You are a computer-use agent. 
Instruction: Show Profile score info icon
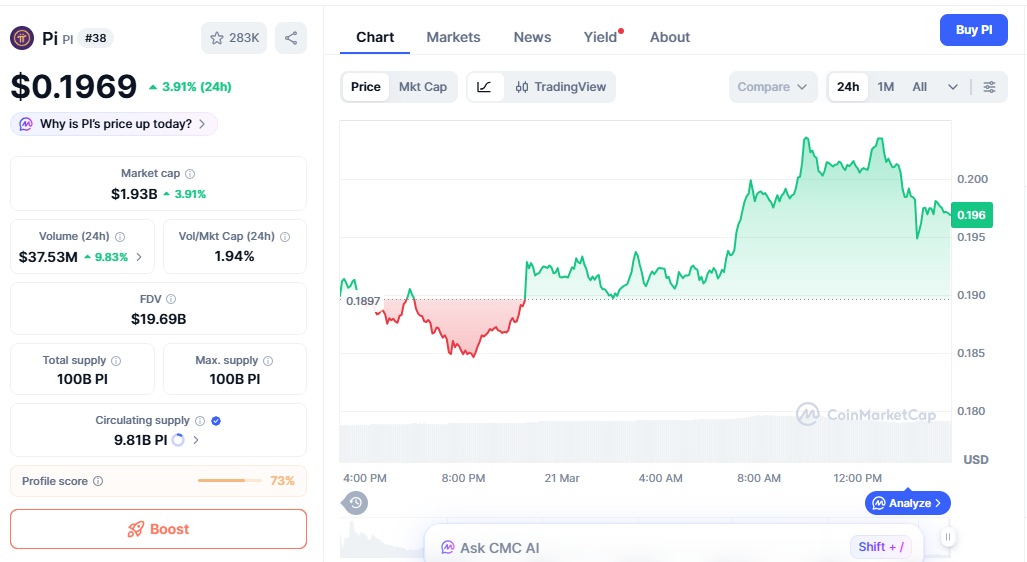[98, 481]
